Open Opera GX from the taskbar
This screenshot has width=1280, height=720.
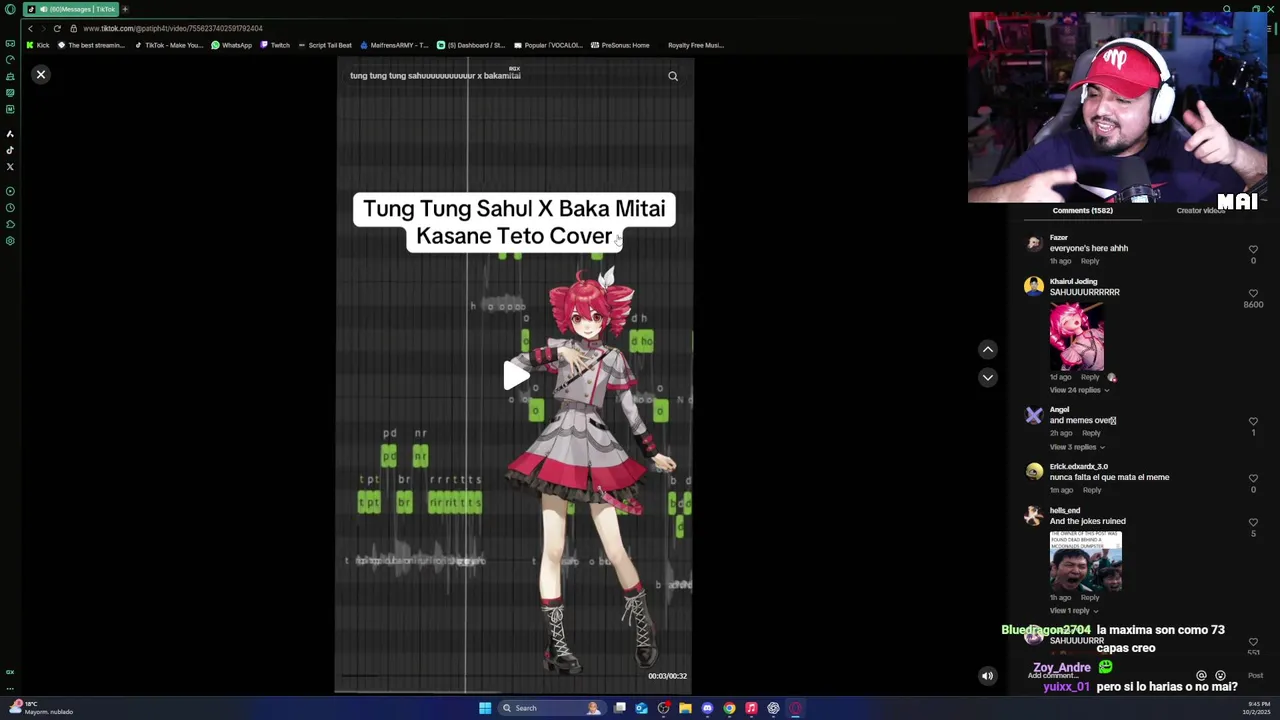[796, 708]
